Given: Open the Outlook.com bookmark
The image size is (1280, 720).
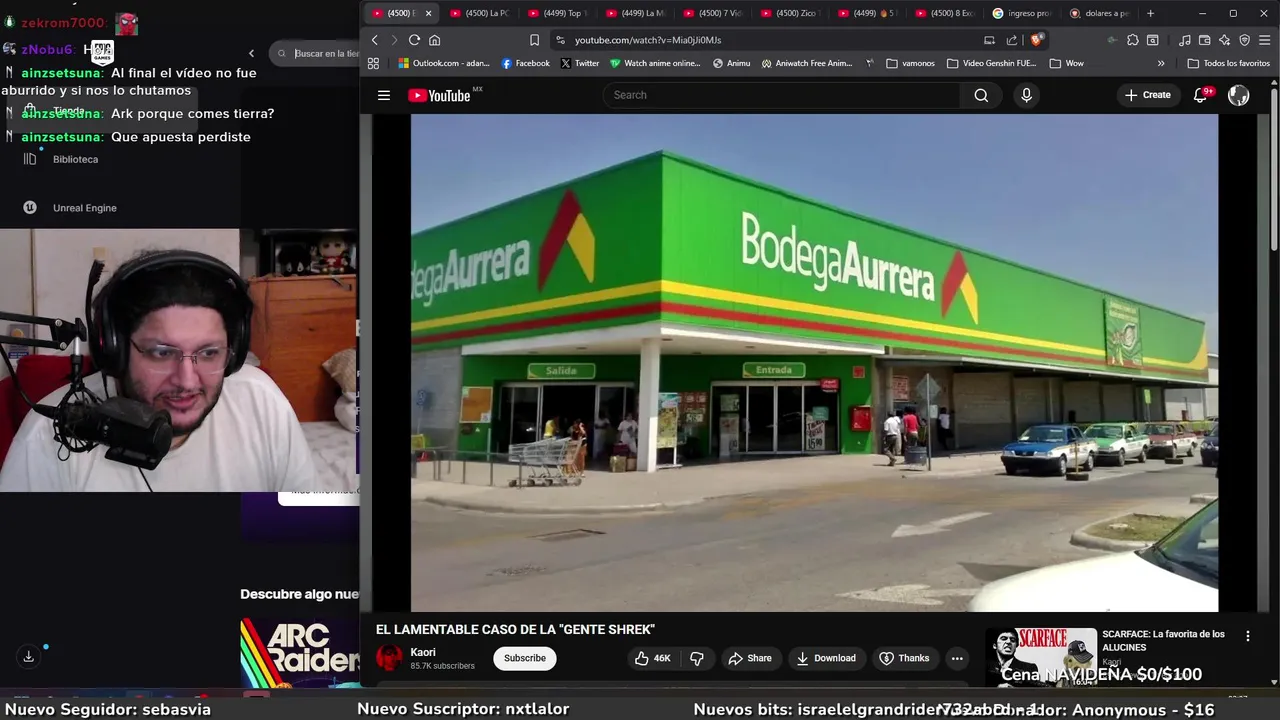Looking at the screenshot, I should (x=444, y=63).
